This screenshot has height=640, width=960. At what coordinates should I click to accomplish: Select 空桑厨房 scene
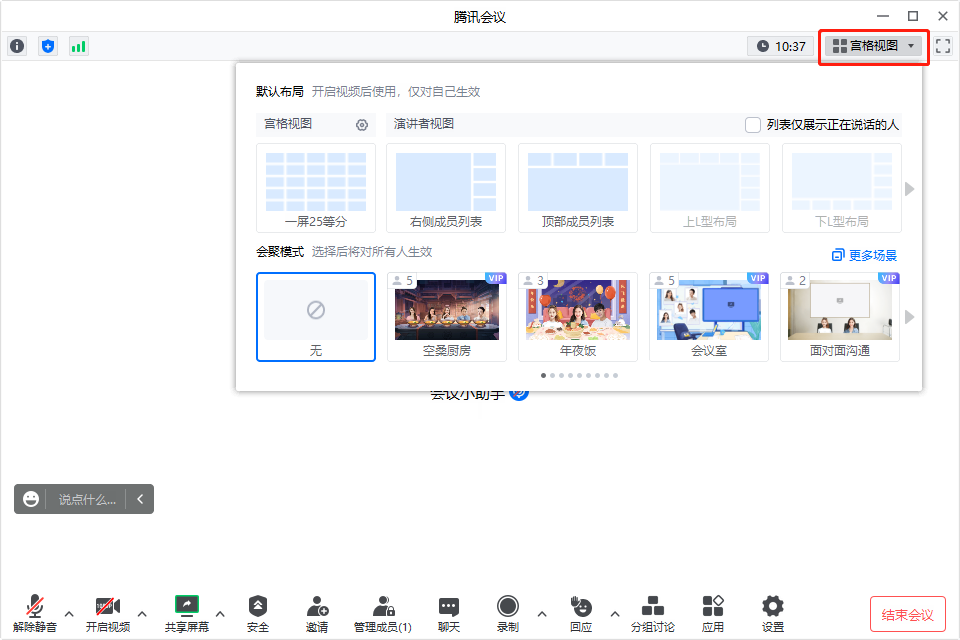pos(447,317)
